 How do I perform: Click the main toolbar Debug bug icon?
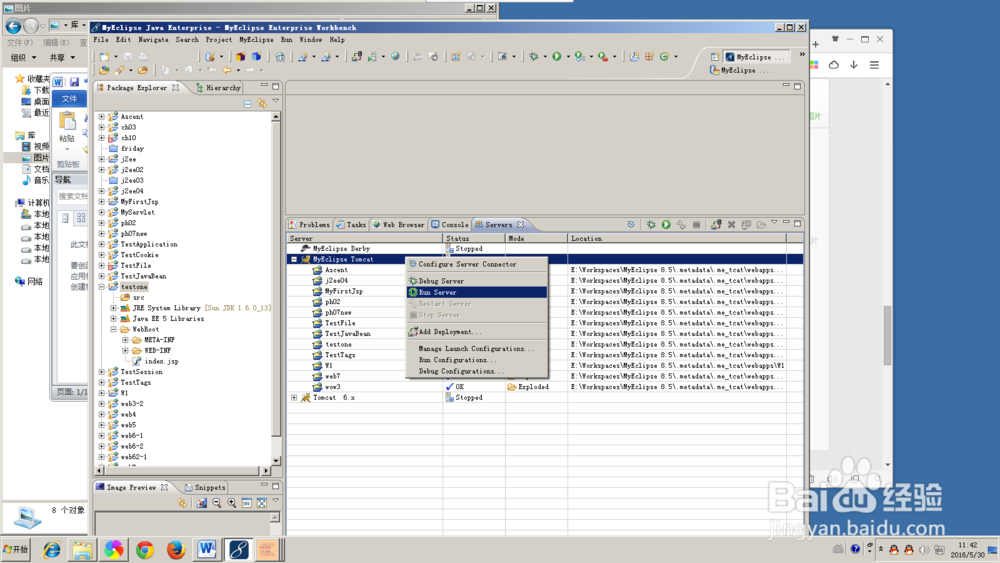(533, 57)
